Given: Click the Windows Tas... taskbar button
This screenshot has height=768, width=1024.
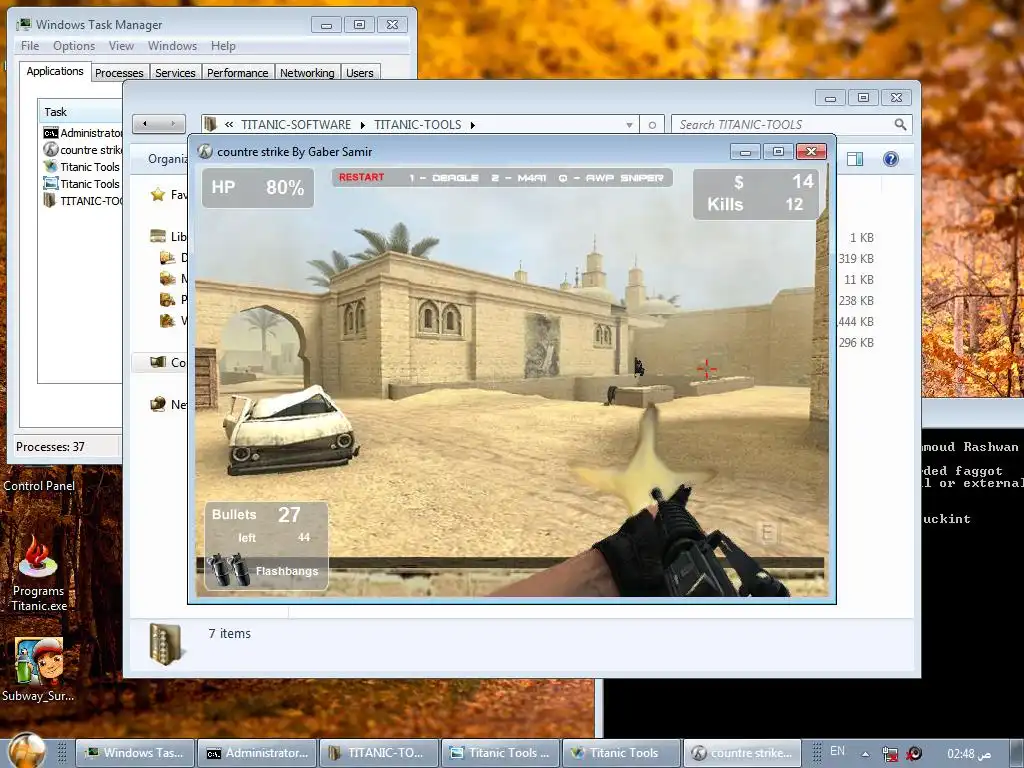Looking at the screenshot, I should (x=135, y=753).
